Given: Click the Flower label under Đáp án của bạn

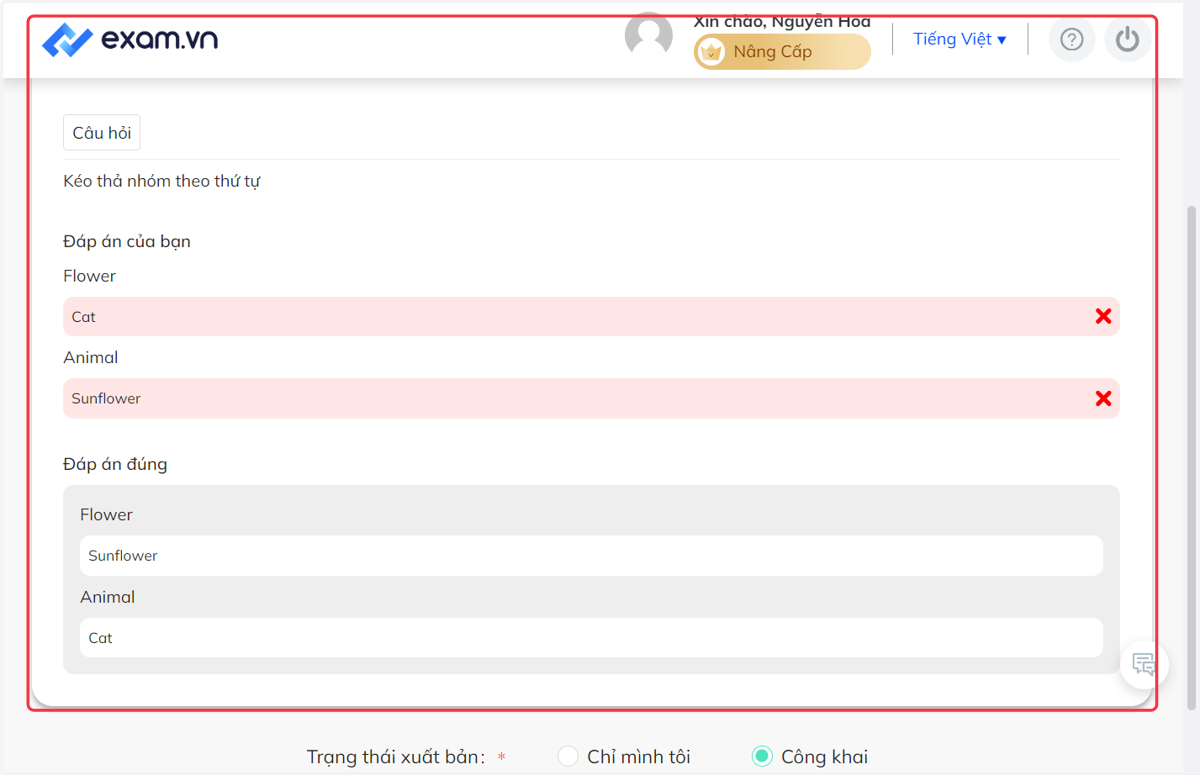Looking at the screenshot, I should 89,276.
